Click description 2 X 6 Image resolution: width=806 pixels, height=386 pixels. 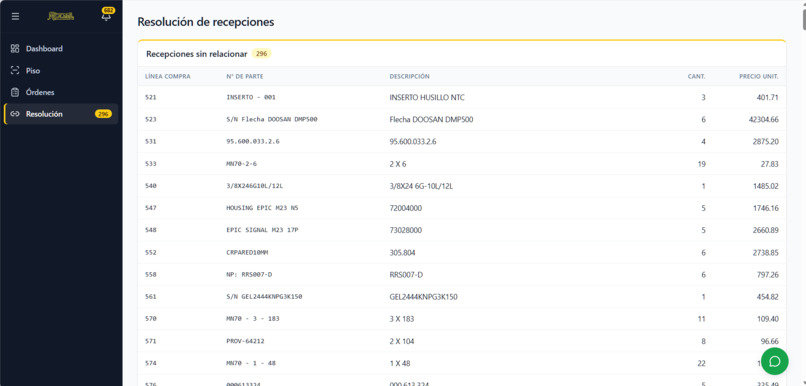(x=398, y=164)
